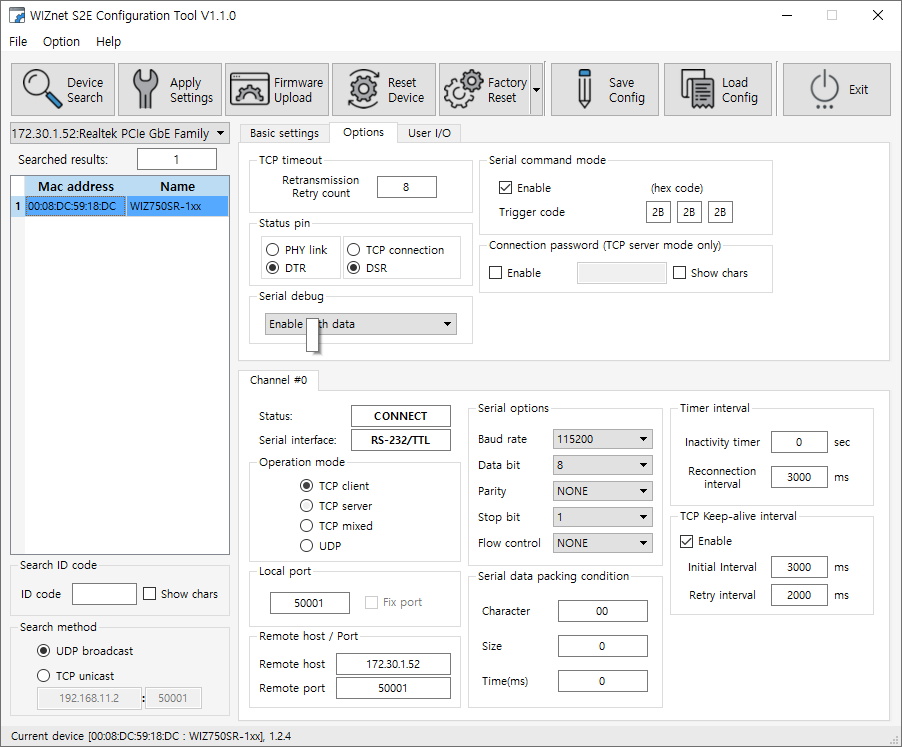Click the Remote port input field
The image size is (902, 747).
point(393,688)
